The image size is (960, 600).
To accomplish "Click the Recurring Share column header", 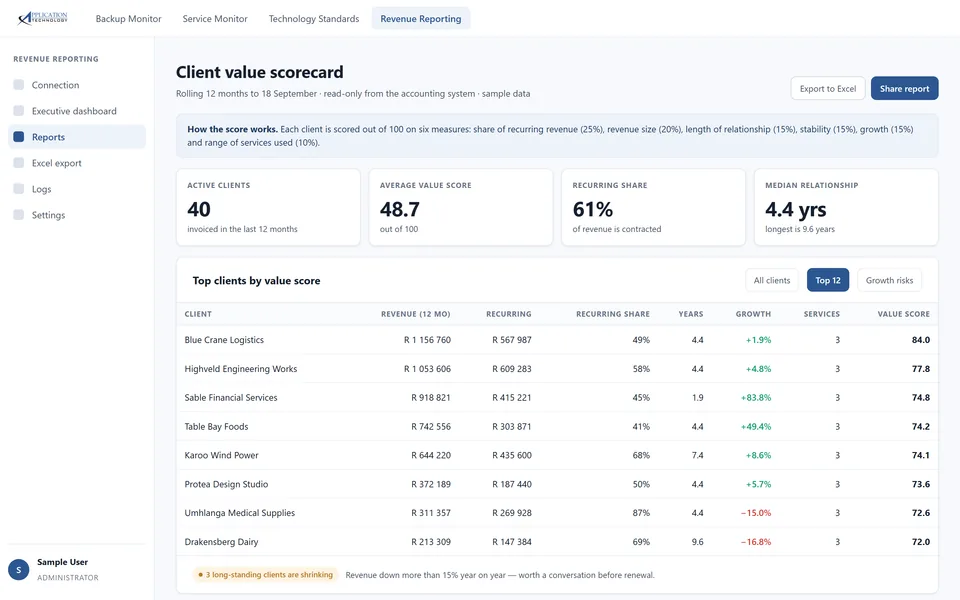I will 613,314.
